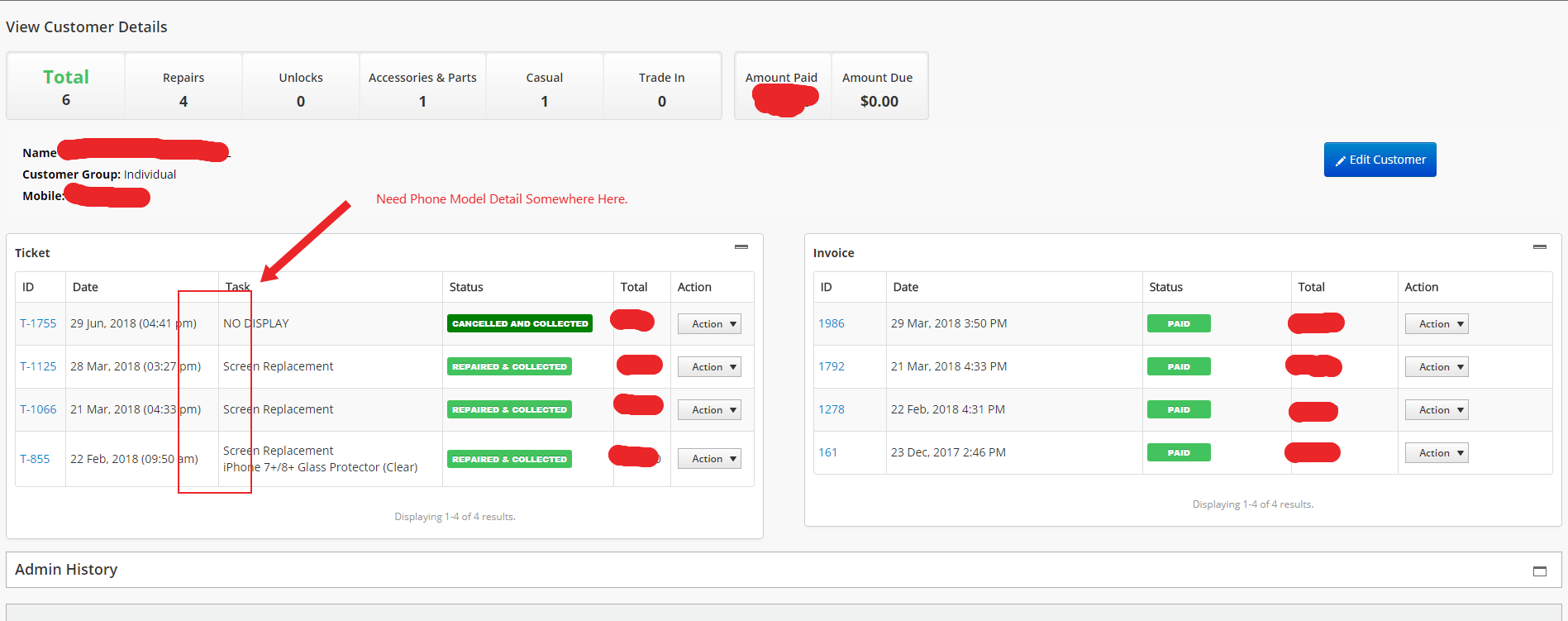
Task: Open invoice link 1986
Action: pos(832,323)
